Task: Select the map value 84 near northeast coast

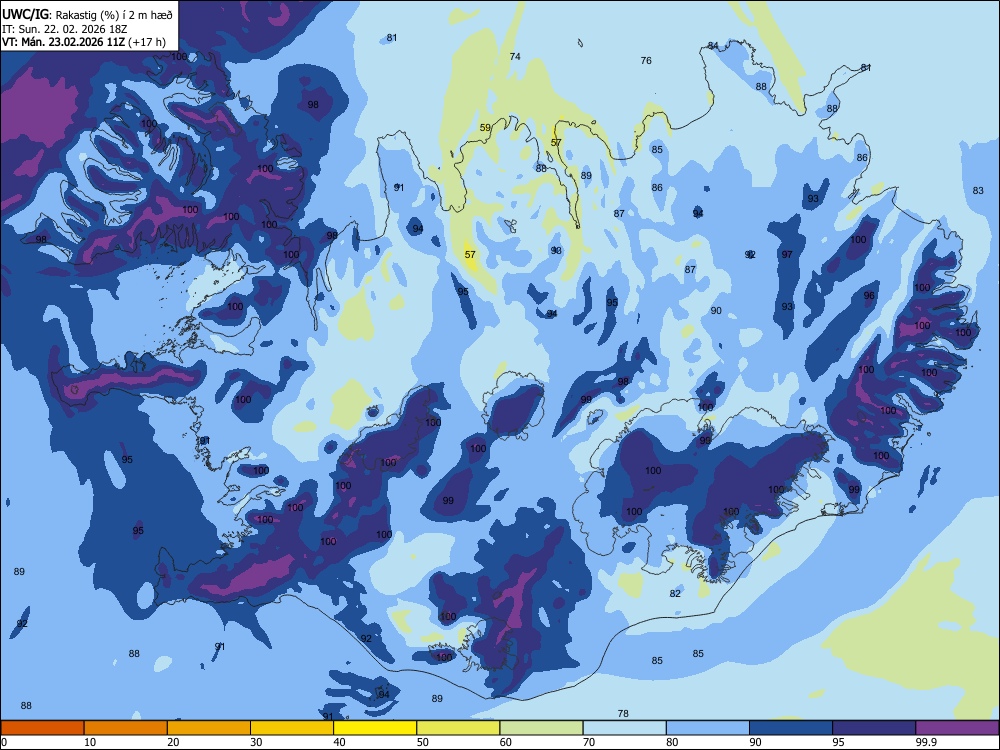Action: [713, 46]
